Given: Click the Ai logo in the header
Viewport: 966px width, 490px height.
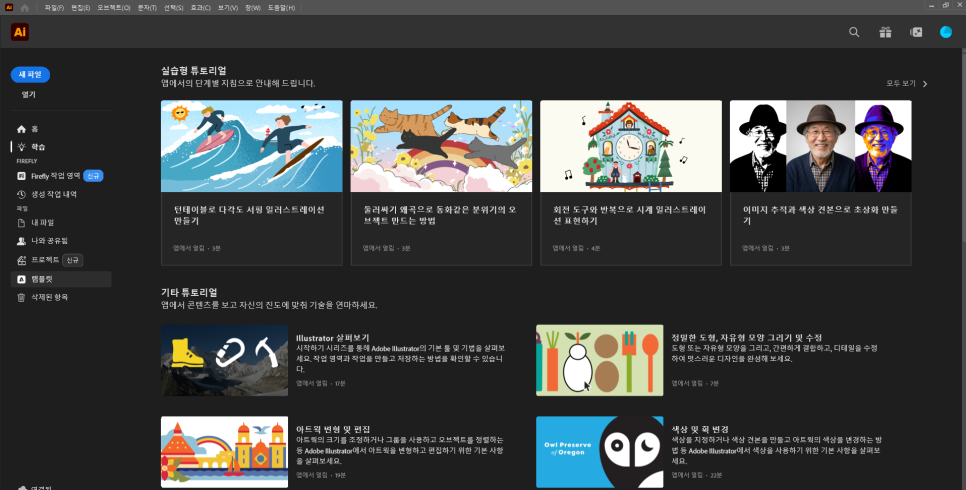Looking at the screenshot, I should (x=20, y=32).
